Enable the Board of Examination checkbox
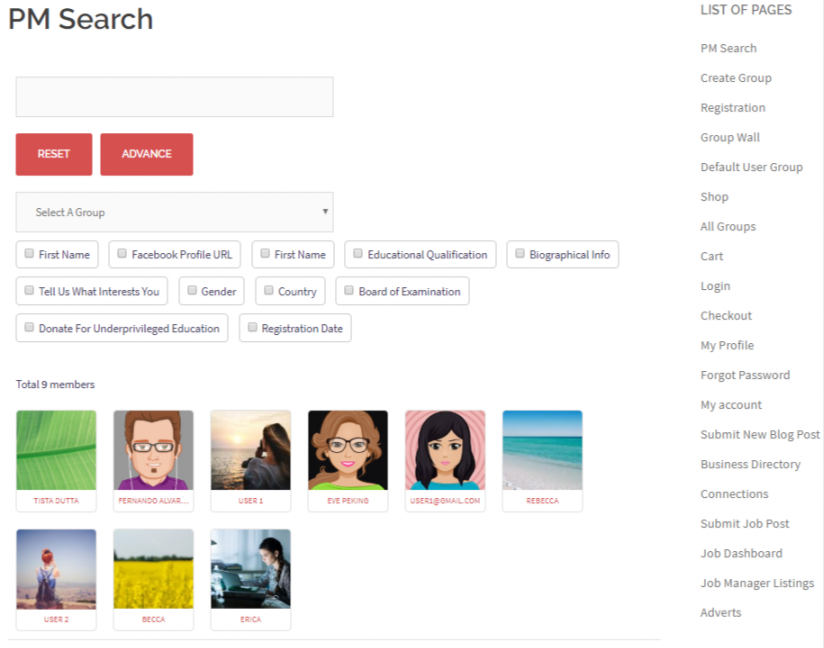824x648 pixels. click(x=348, y=291)
